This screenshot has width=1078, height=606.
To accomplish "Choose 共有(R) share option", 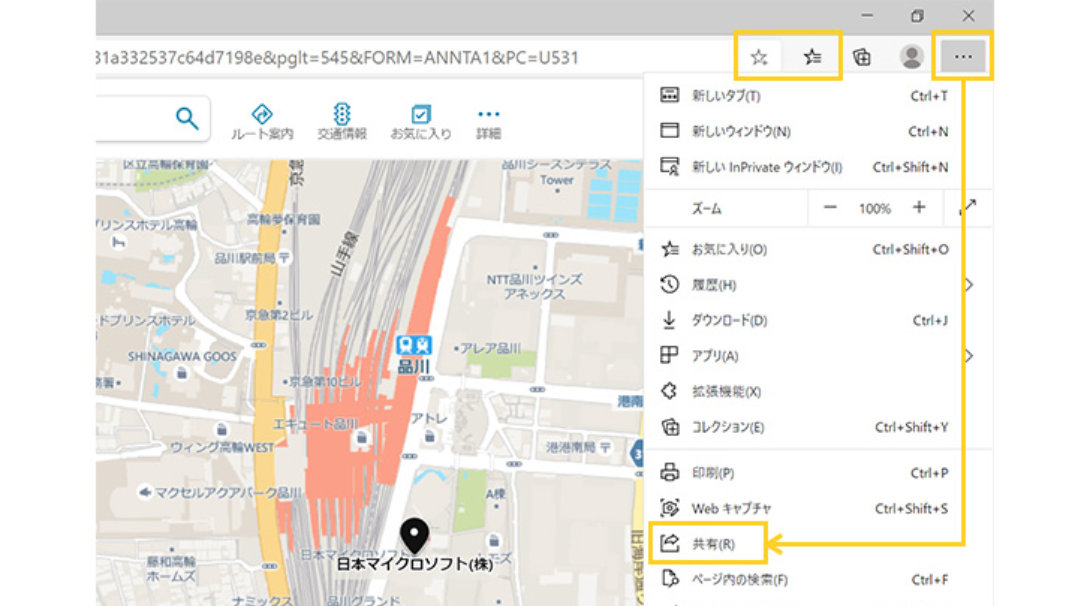I will click(708, 543).
